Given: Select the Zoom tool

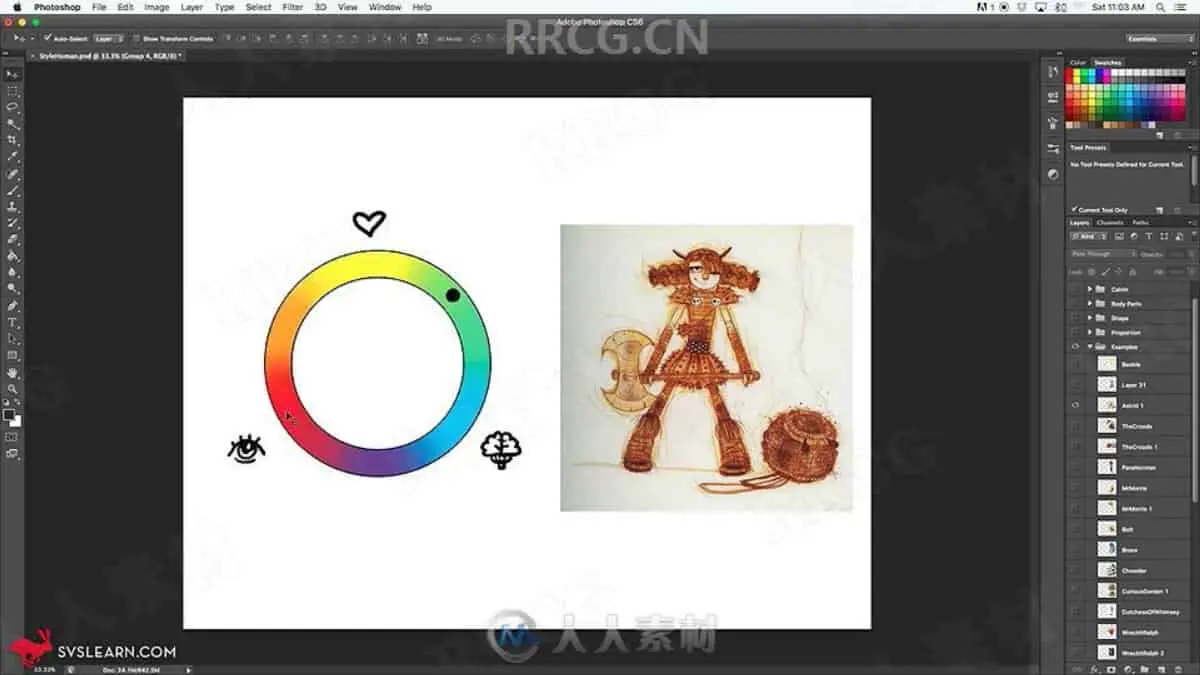Looking at the screenshot, I should [x=13, y=389].
